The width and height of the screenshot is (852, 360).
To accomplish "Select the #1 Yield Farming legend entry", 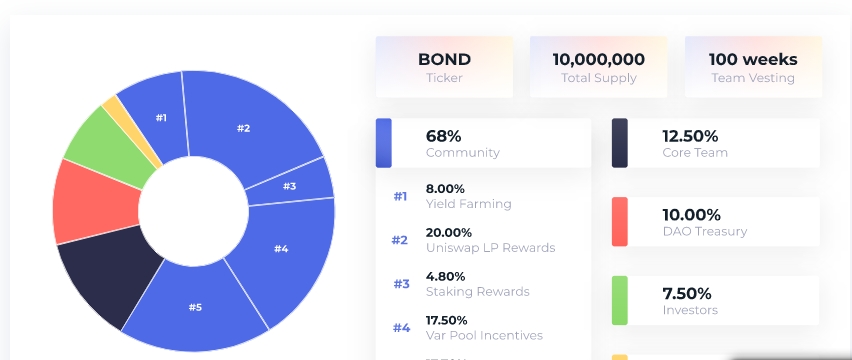I will 453,196.
